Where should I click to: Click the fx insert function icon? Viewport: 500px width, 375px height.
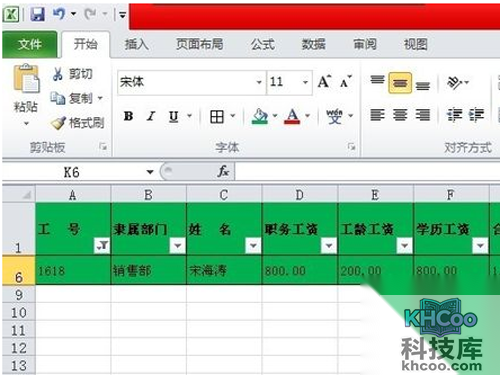(223, 171)
